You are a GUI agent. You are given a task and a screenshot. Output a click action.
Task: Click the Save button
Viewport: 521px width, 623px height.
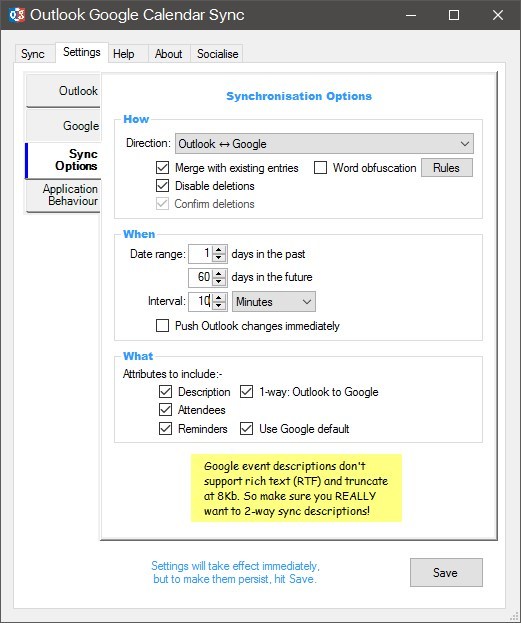[446, 572]
